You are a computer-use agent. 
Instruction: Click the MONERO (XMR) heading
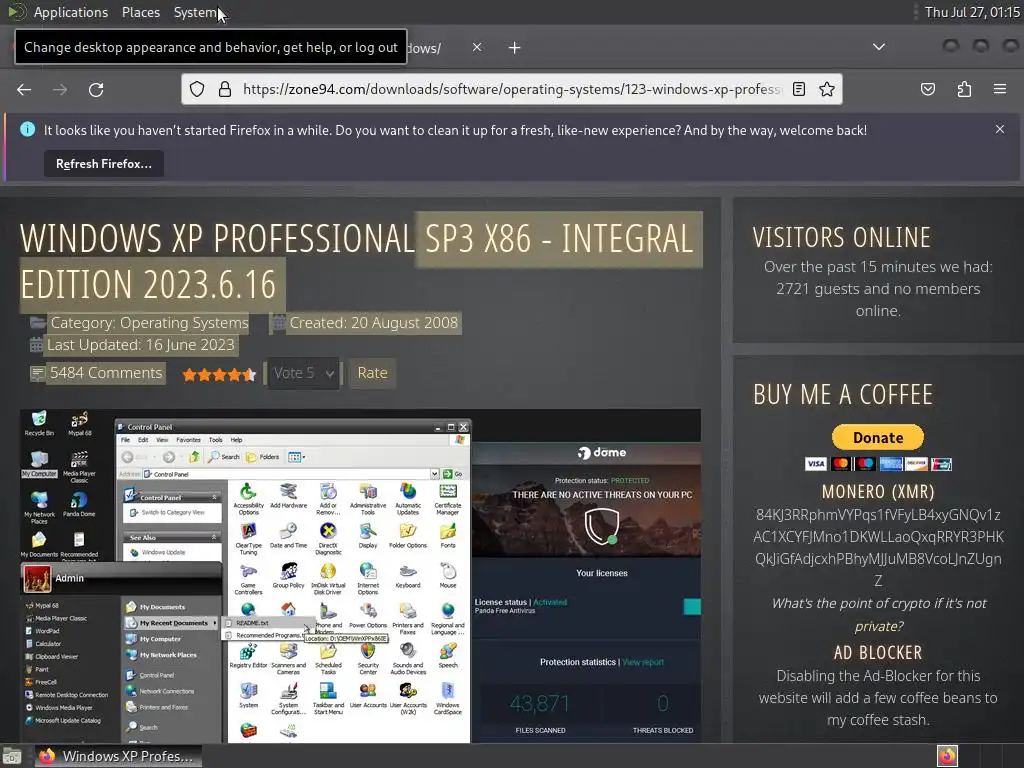878,491
